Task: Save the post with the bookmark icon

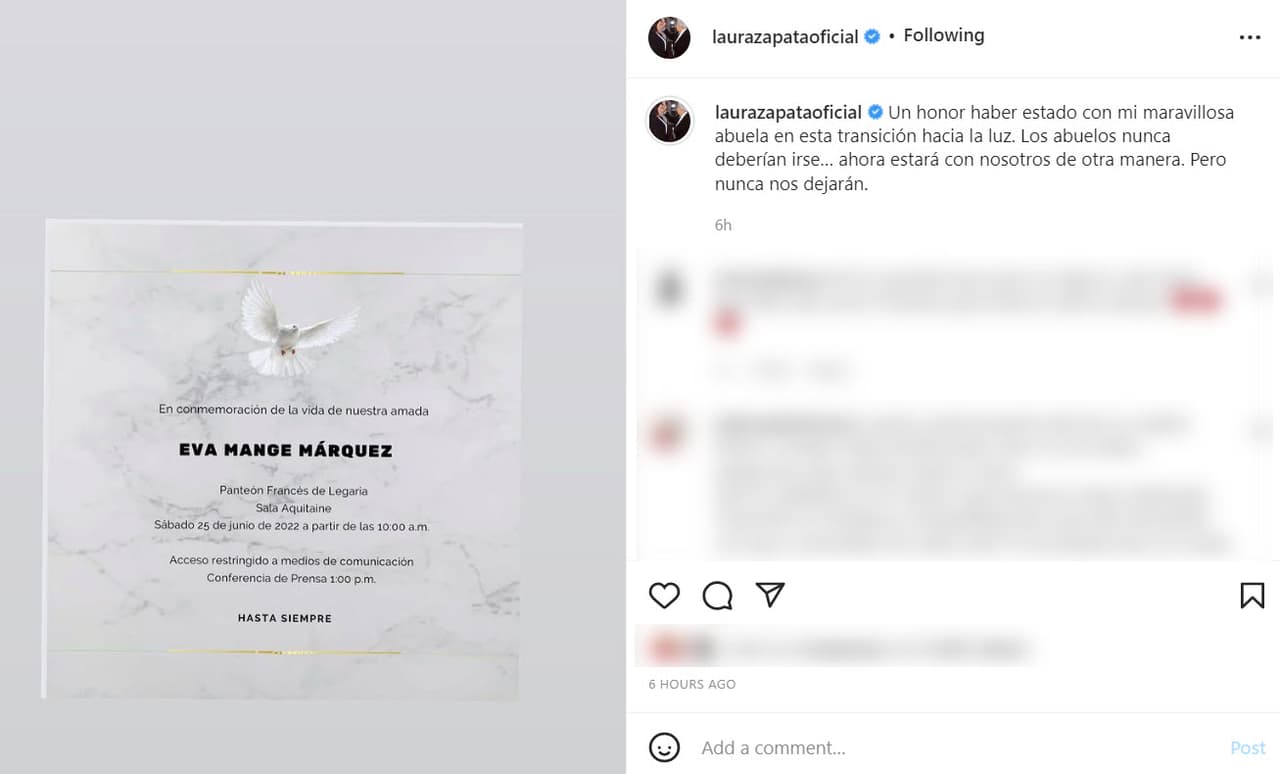Action: 1252,595
